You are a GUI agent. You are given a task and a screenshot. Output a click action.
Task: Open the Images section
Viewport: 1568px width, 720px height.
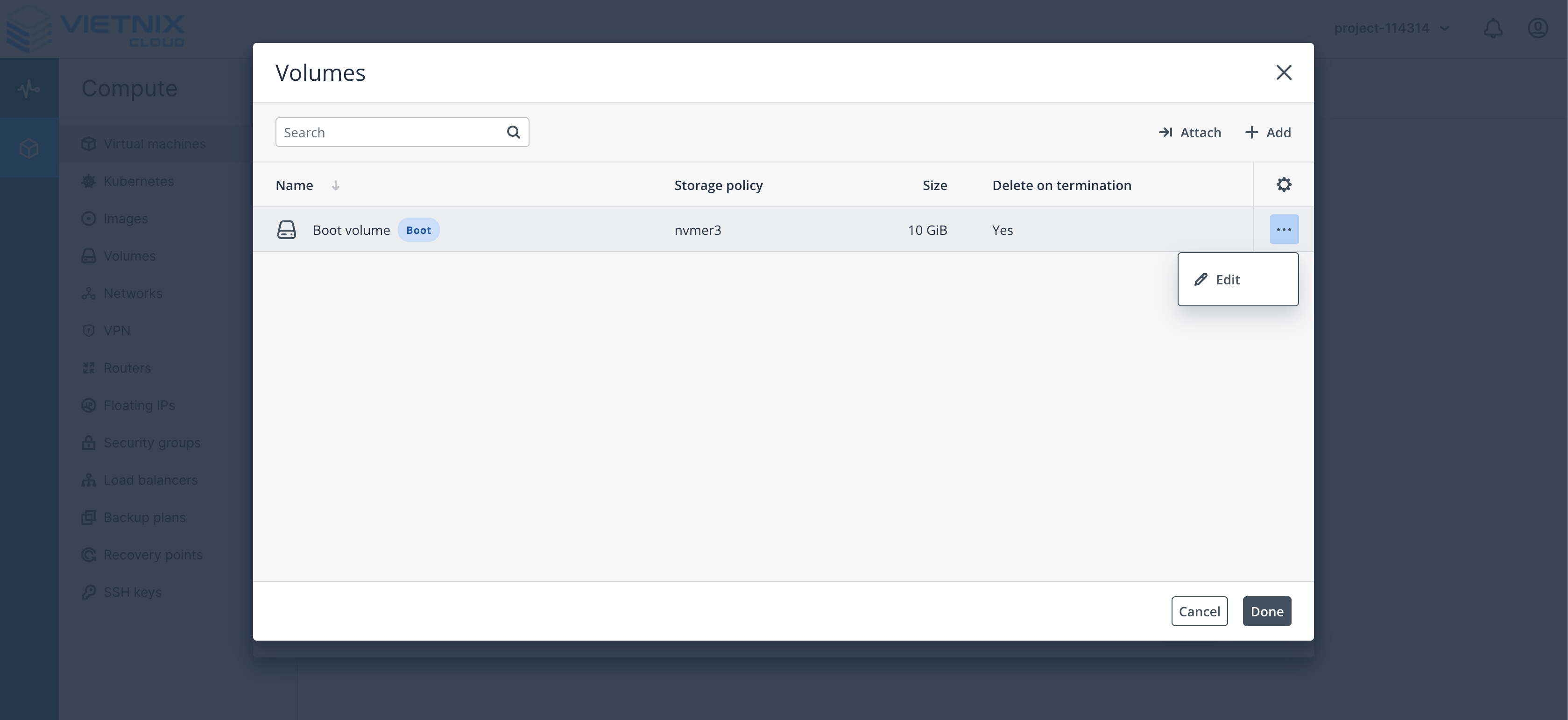126,219
